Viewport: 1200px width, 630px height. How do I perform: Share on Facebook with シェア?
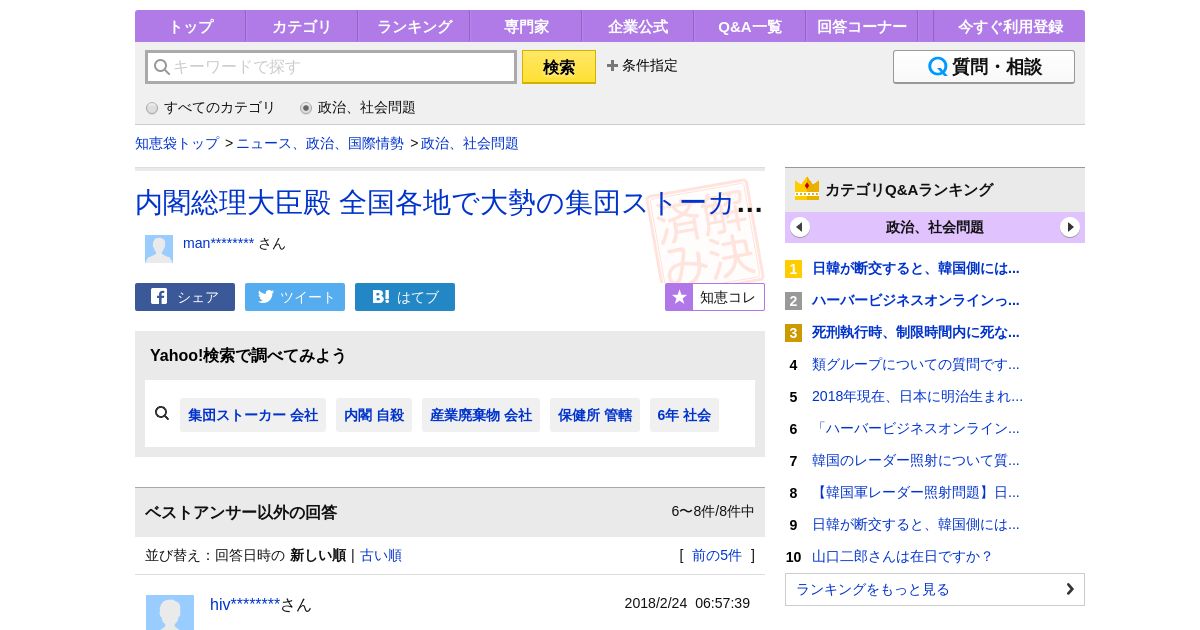[x=185, y=297]
